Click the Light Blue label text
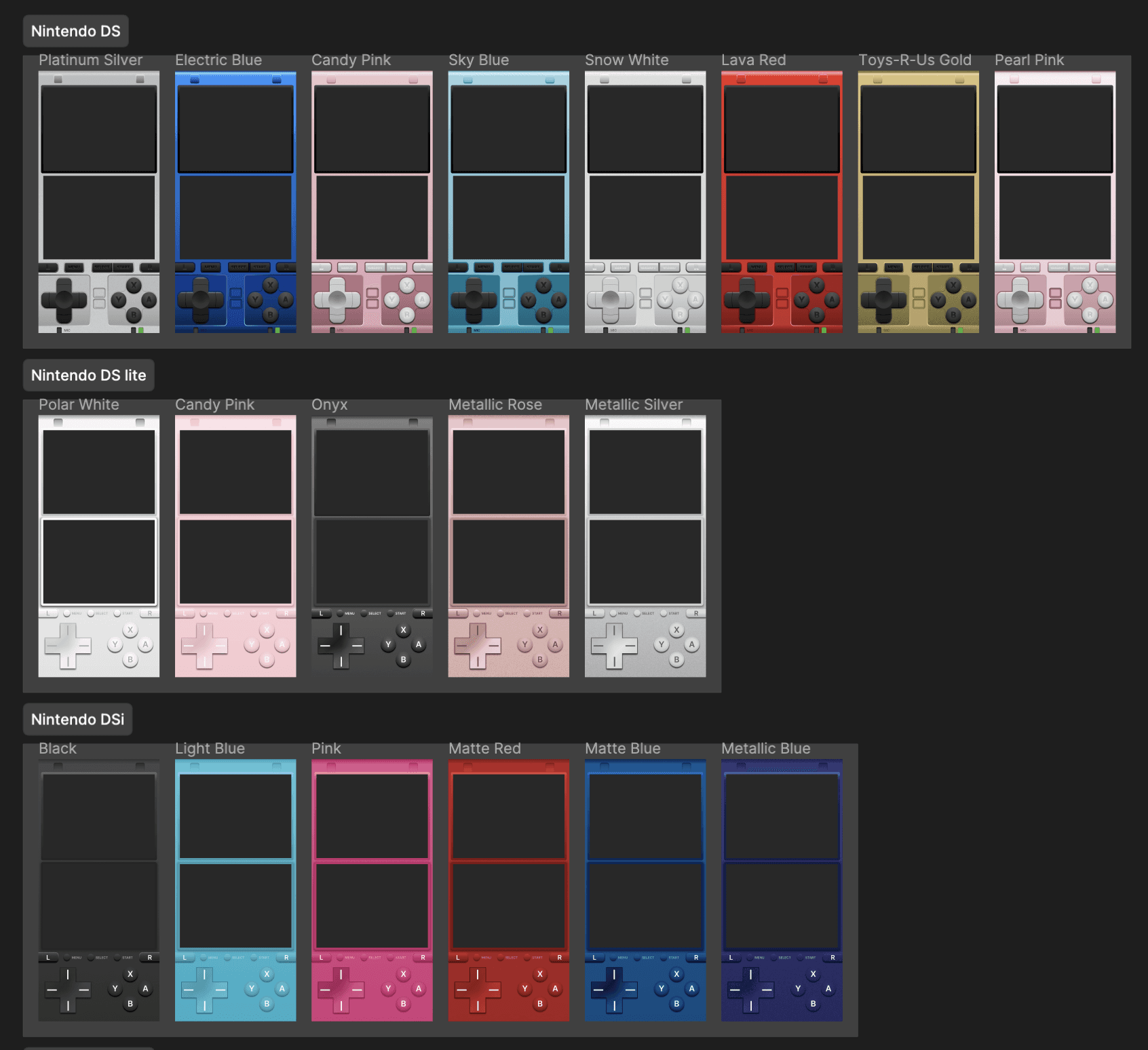The height and width of the screenshot is (1050, 1148). (210, 748)
